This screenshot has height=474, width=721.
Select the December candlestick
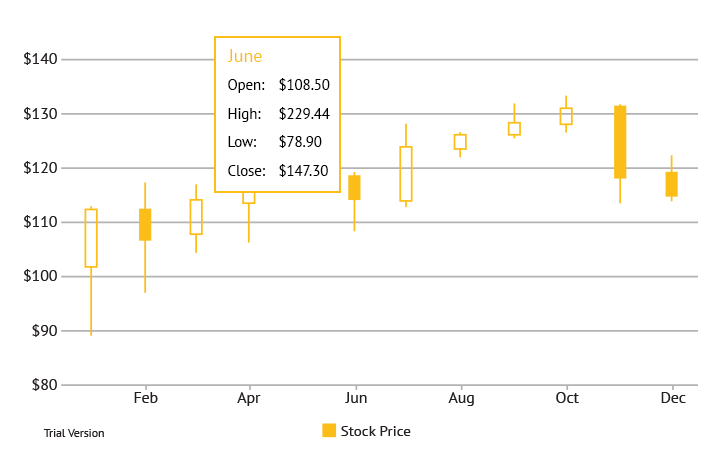tap(672, 184)
